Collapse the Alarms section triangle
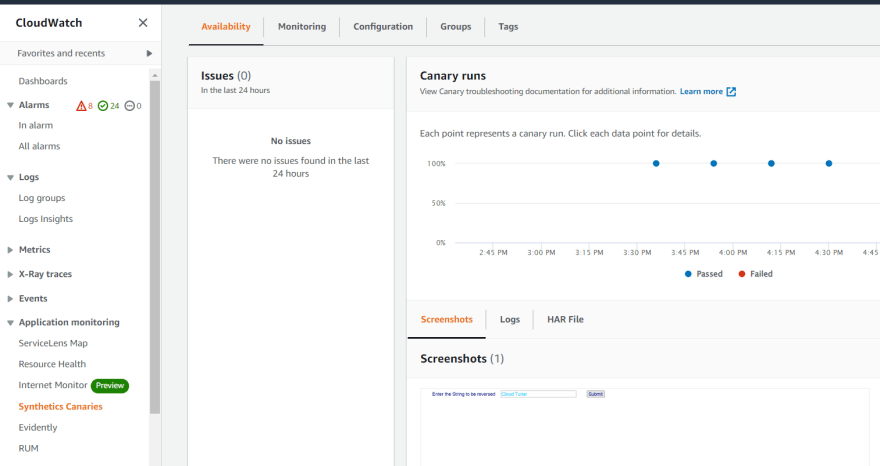 coord(10,105)
